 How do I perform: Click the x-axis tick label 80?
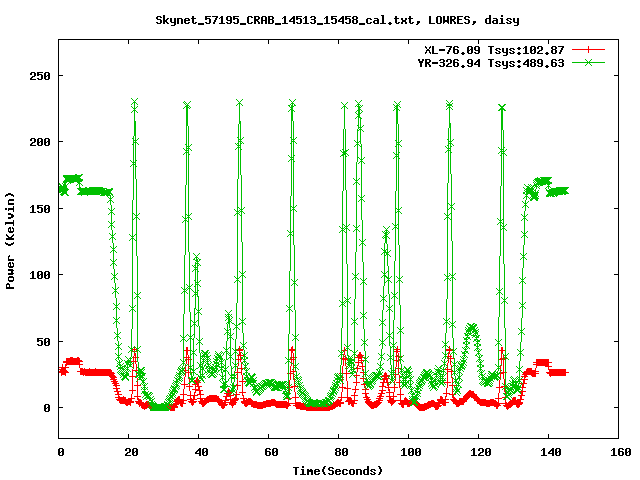pos(341,452)
